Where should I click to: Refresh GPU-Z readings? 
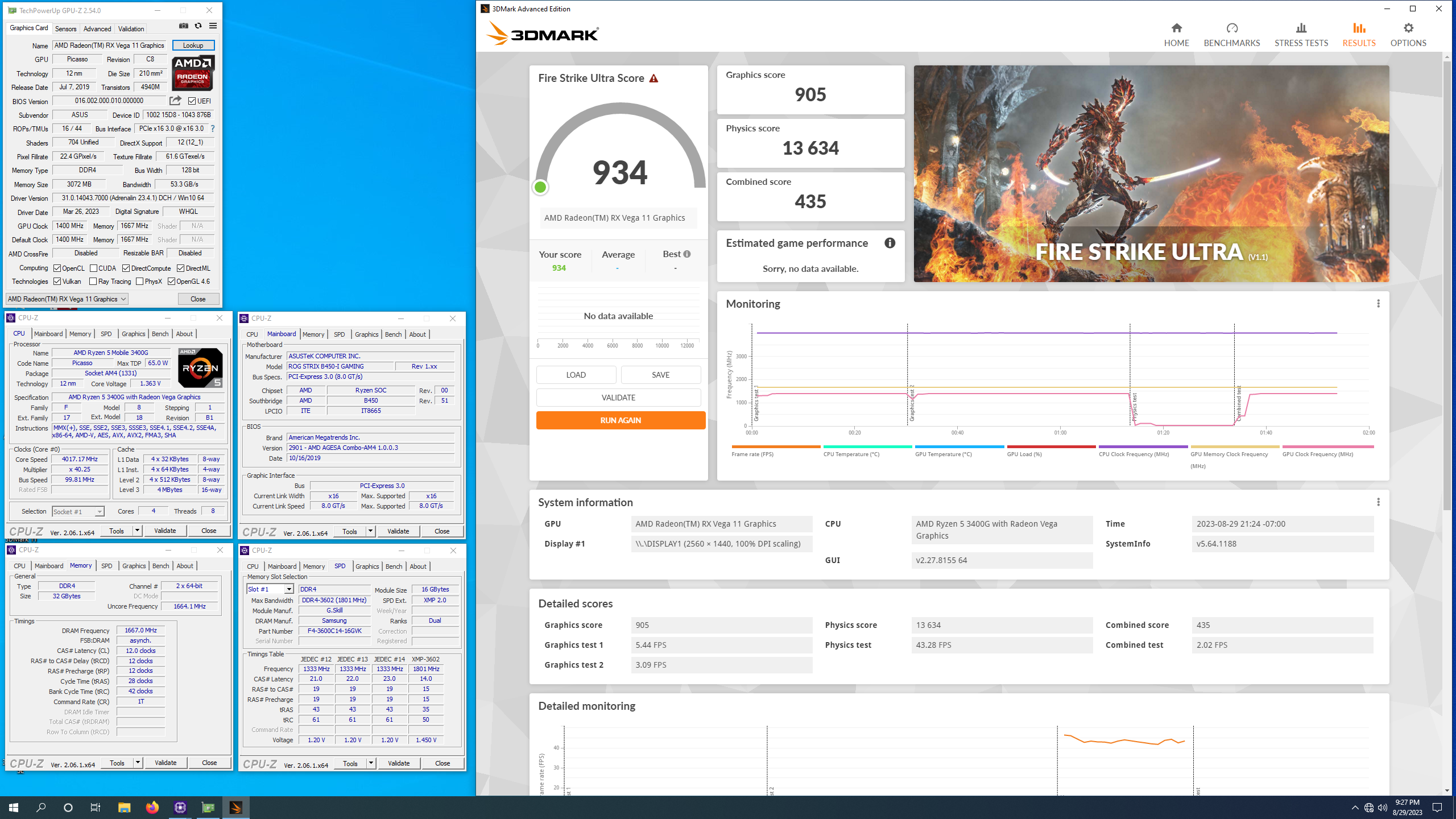198,26
